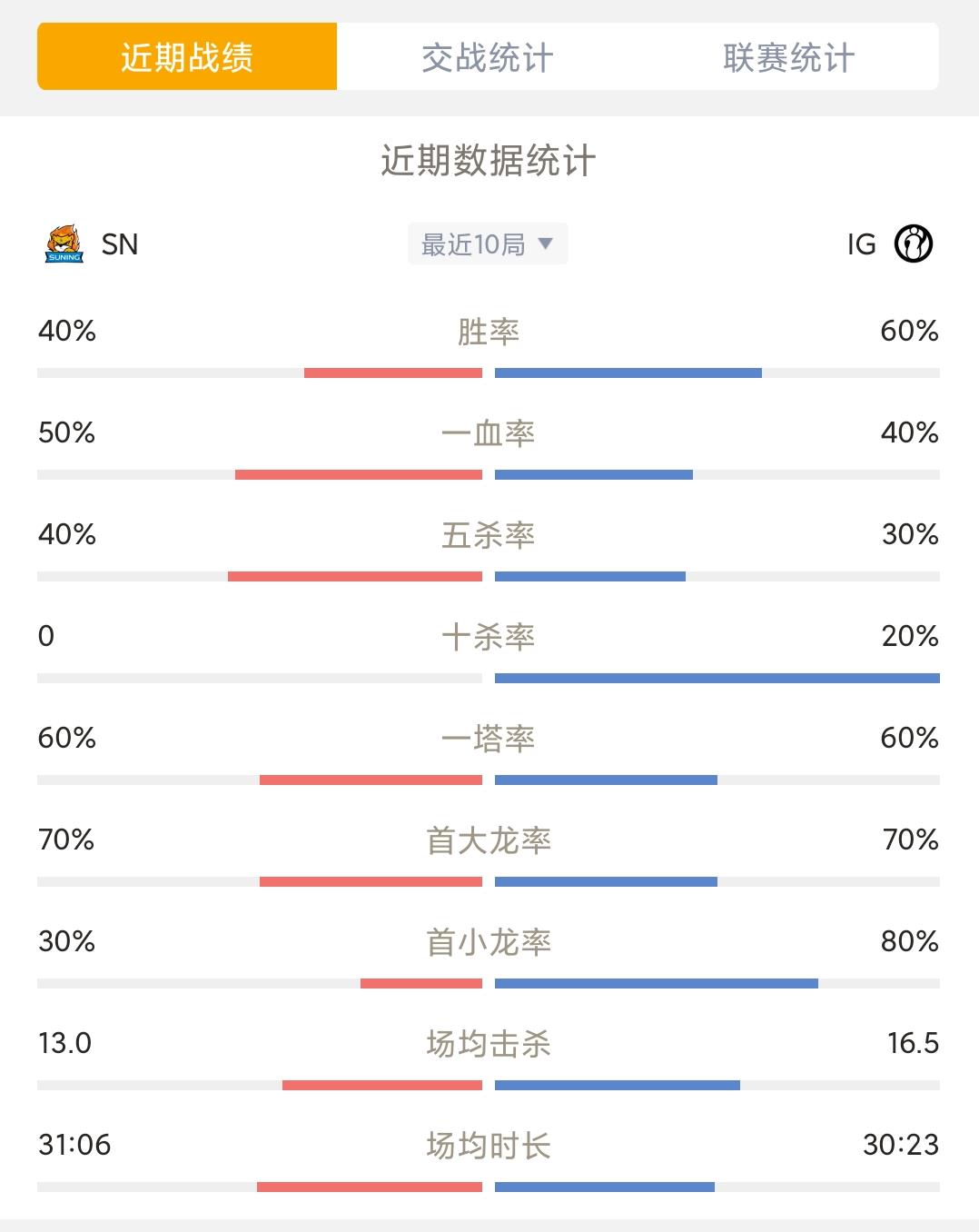This screenshot has width=979, height=1232.
Task: Click the blue 一塔率 bar for IG
Action: (607, 780)
